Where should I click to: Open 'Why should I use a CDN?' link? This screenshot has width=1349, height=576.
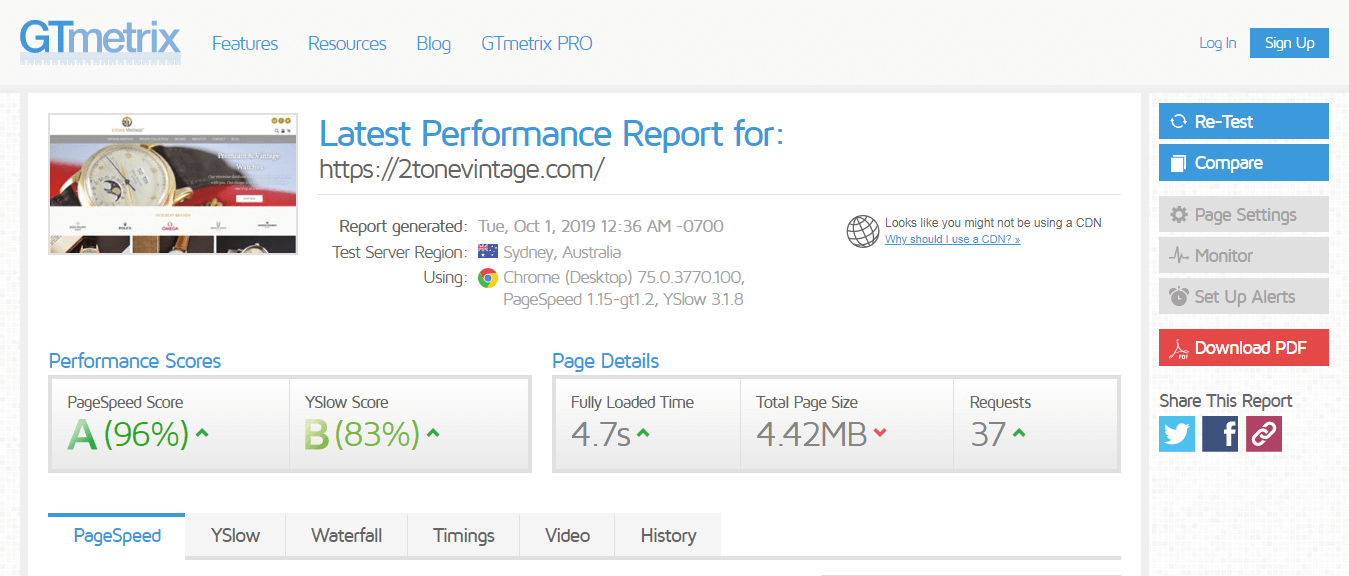click(952, 240)
